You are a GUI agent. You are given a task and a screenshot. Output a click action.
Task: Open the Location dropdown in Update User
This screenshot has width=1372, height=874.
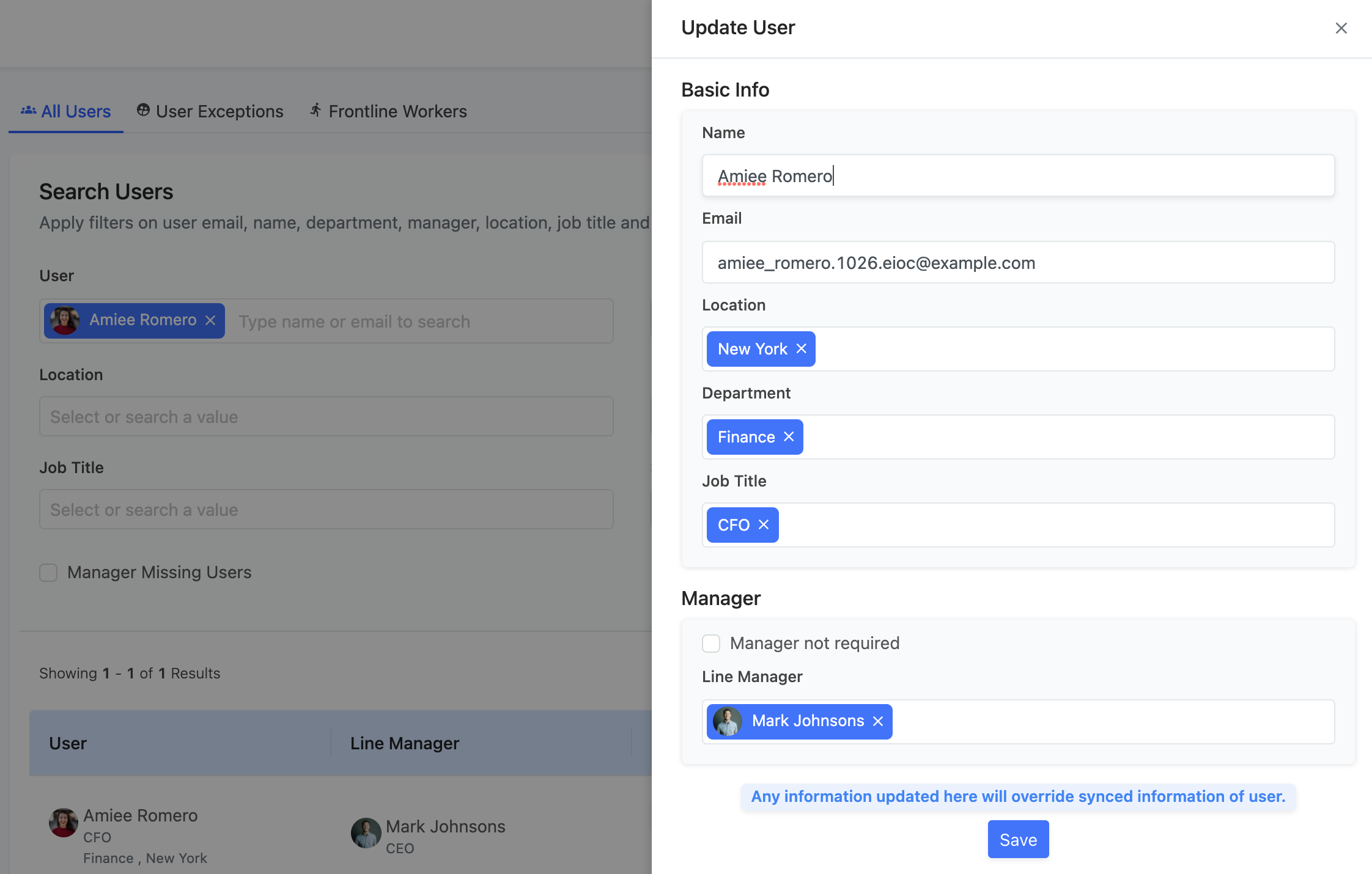tap(1018, 349)
